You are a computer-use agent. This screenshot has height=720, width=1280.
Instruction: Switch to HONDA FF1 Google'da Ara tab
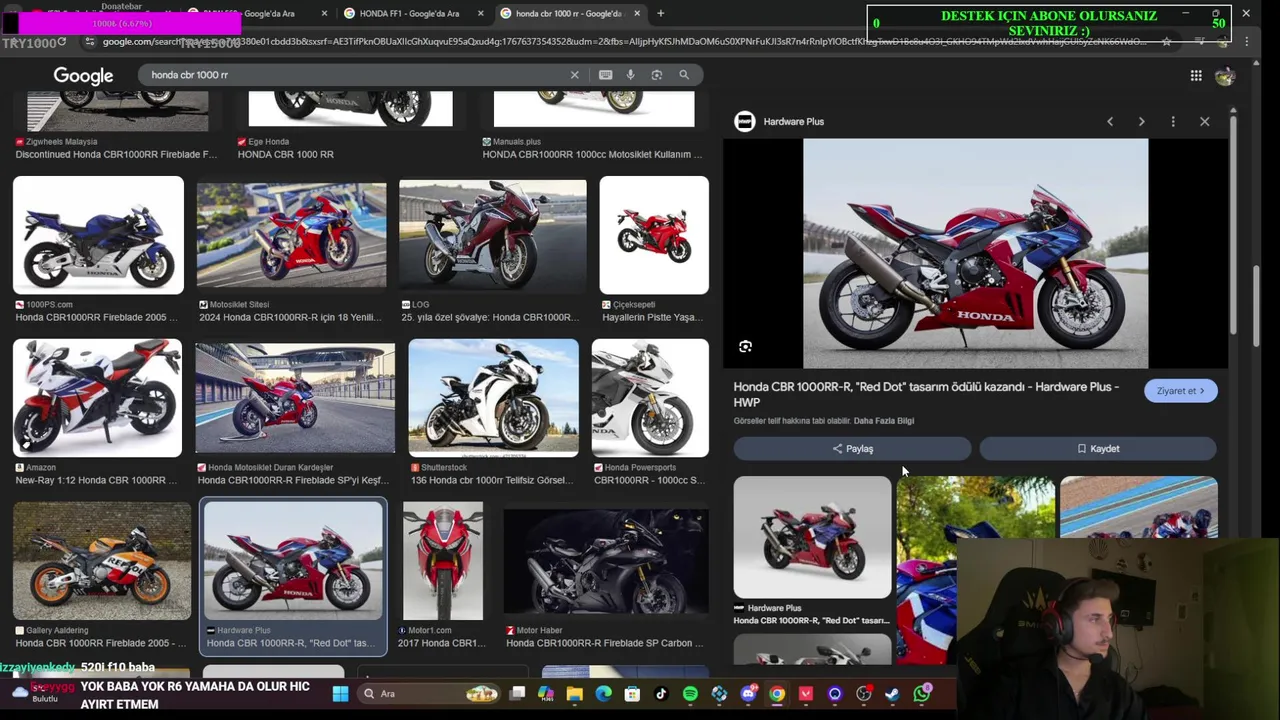(x=409, y=14)
